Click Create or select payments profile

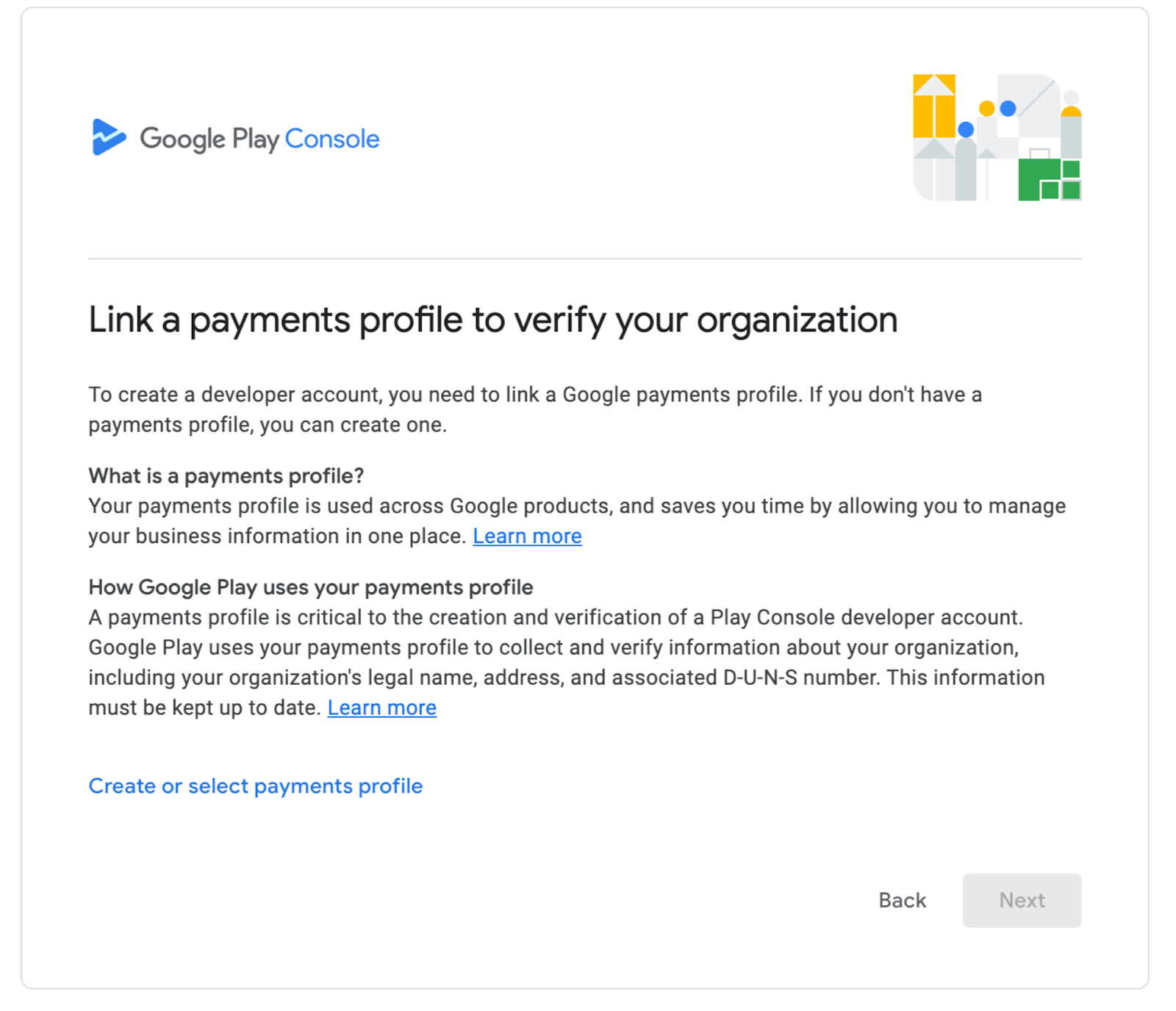pyautogui.click(x=255, y=786)
